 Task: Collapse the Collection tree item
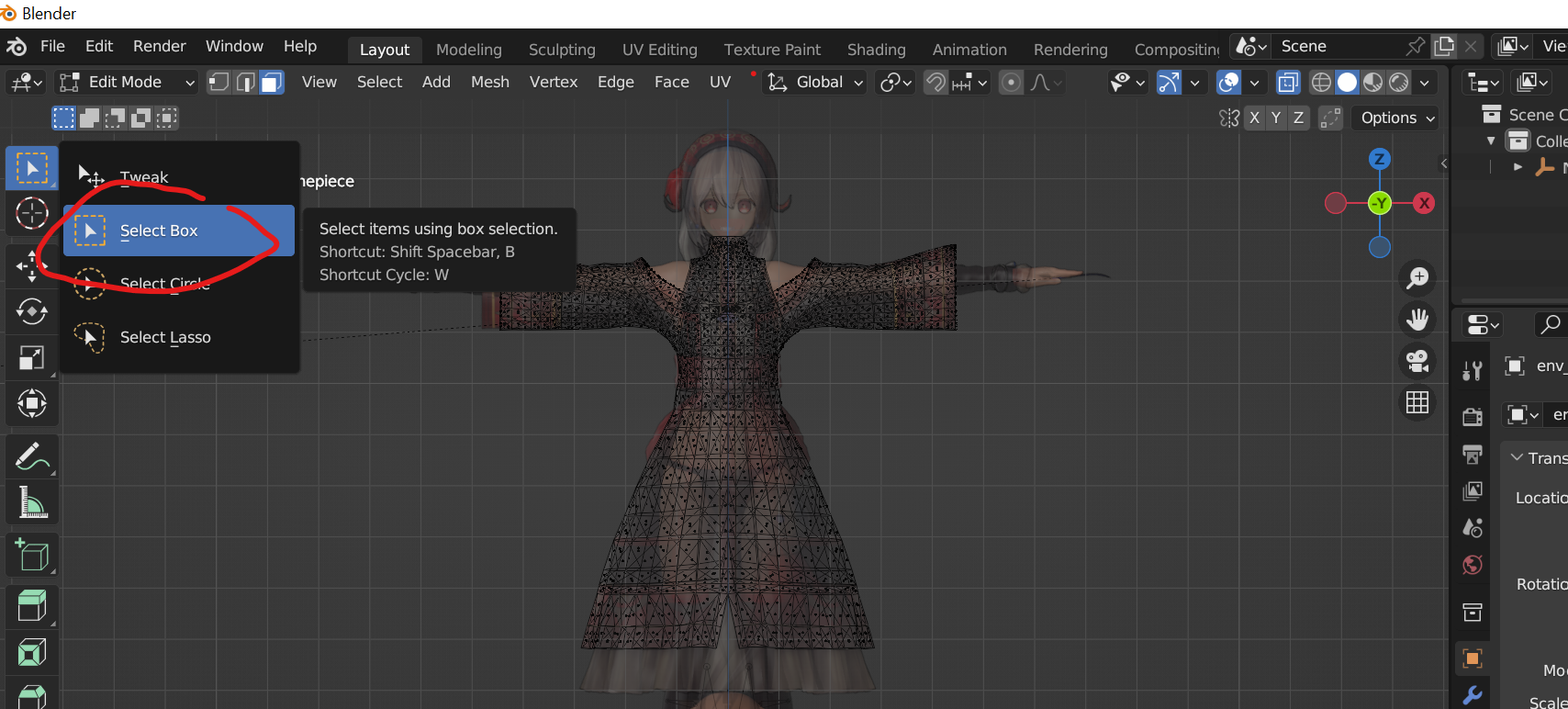coord(1491,141)
